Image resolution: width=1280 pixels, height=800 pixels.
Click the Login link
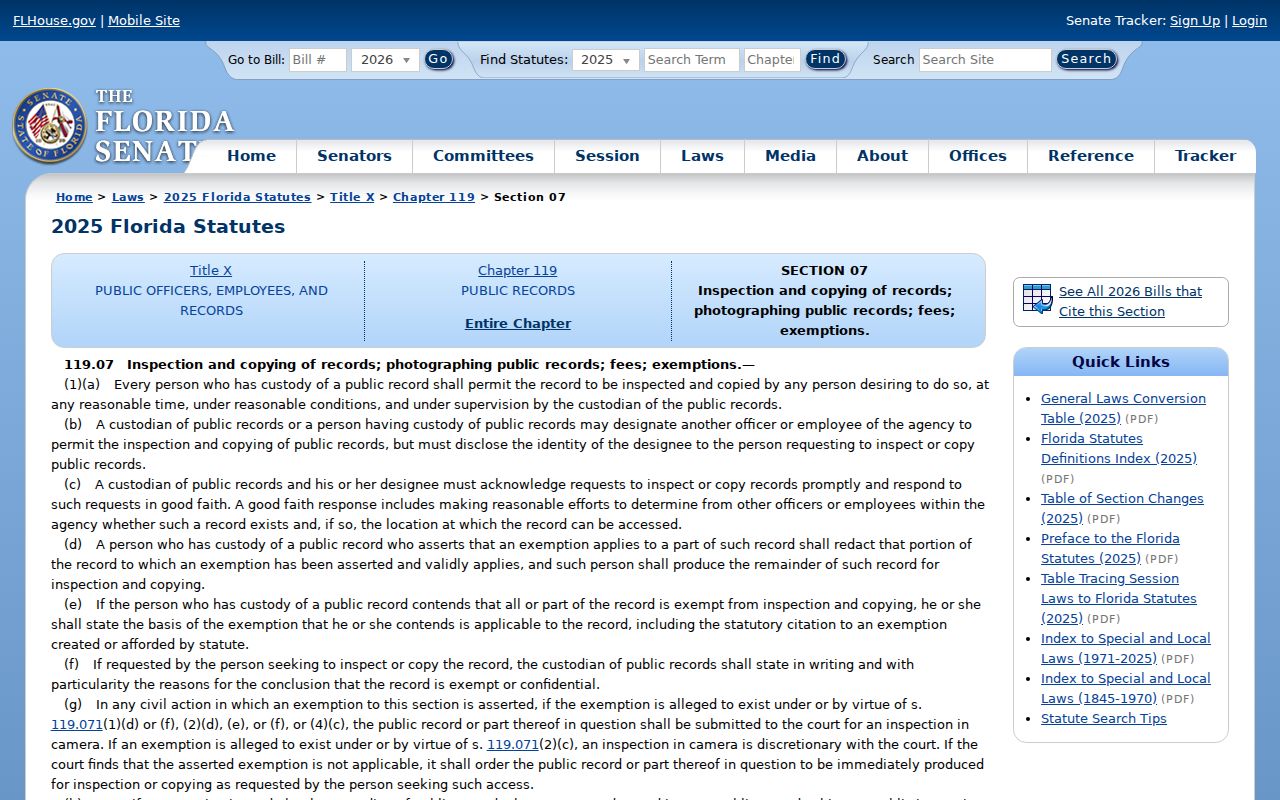point(1249,20)
